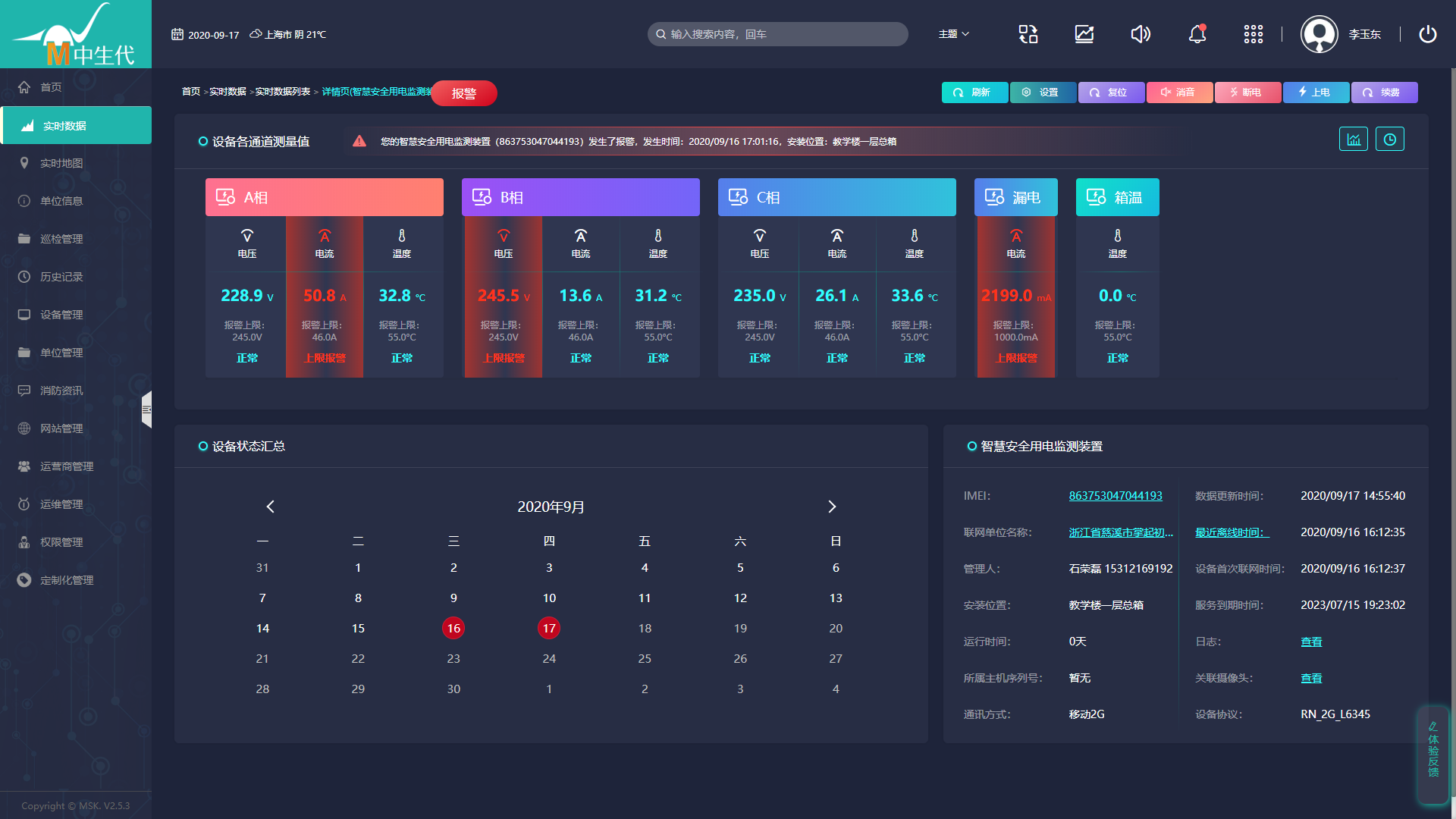Select September 16 on the calendar
Screen dimensions: 1456x819
tap(453, 628)
